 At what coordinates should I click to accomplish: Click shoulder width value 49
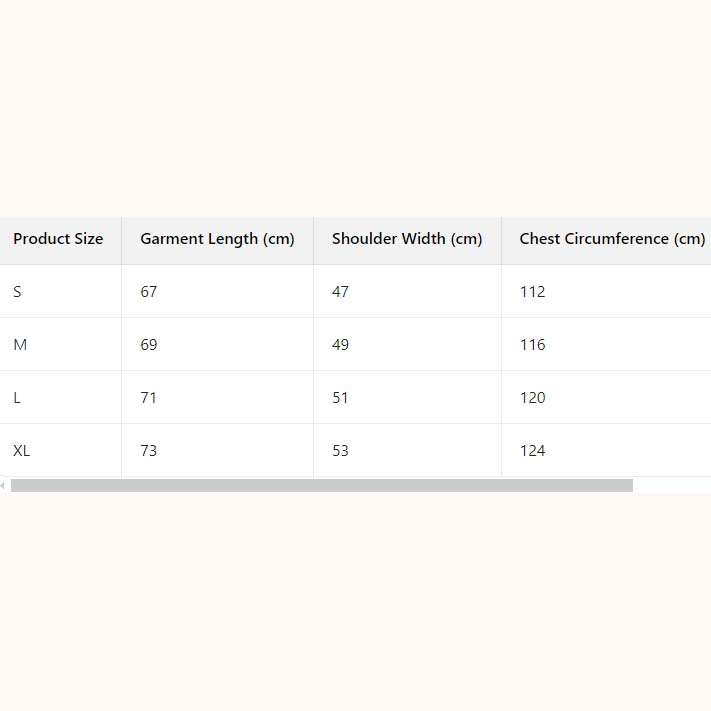[341, 345]
